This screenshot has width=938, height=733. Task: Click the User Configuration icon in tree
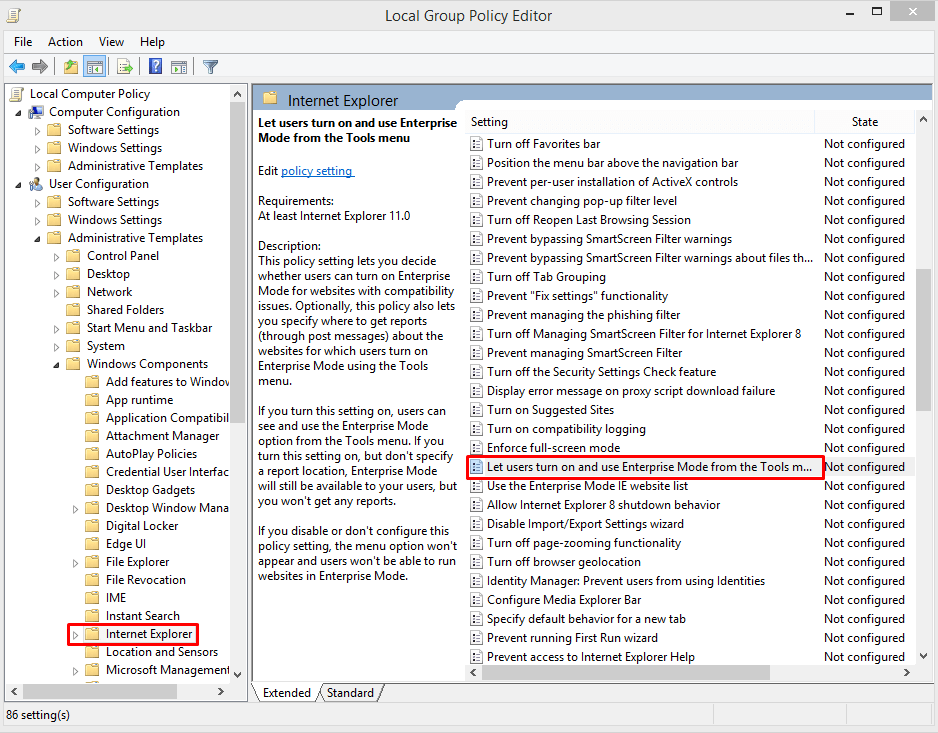coord(36,184)
